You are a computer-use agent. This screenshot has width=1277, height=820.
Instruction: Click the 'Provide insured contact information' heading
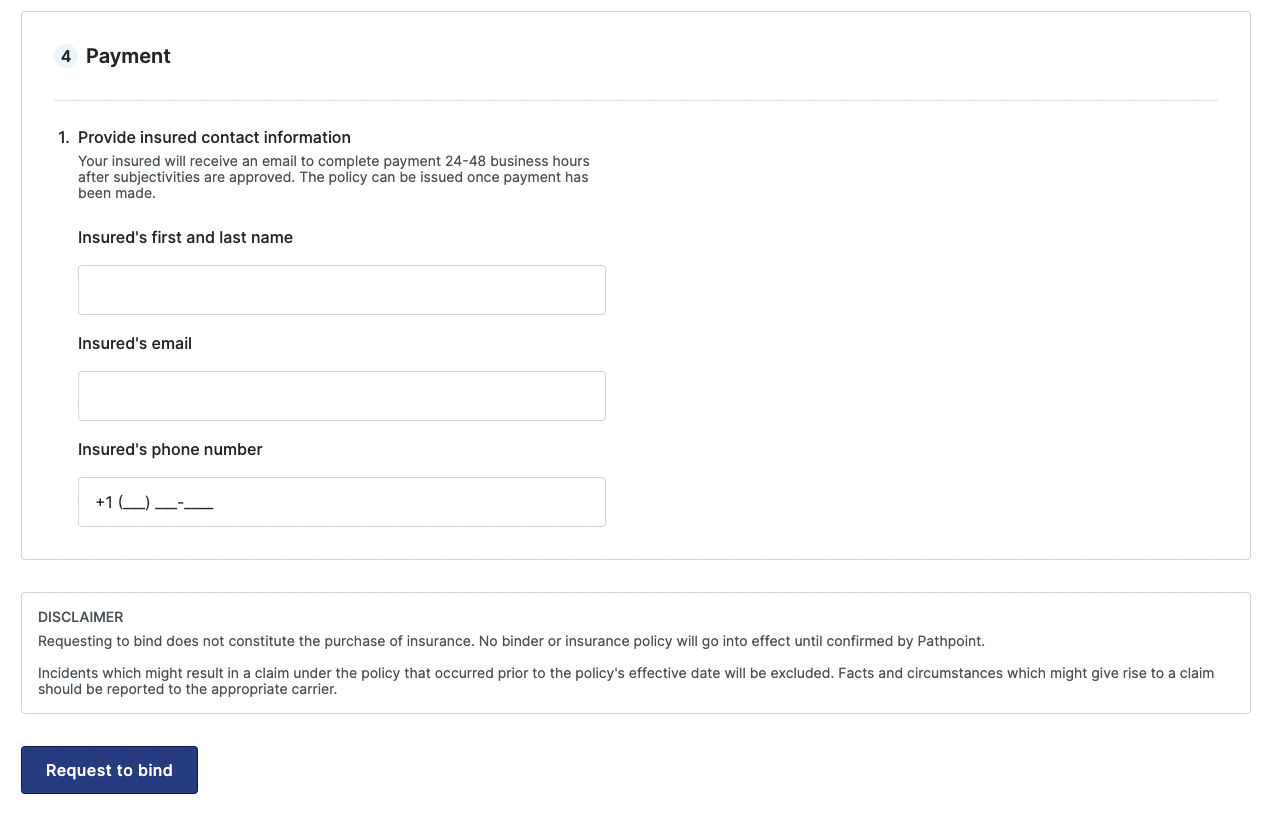coord(214,137)
